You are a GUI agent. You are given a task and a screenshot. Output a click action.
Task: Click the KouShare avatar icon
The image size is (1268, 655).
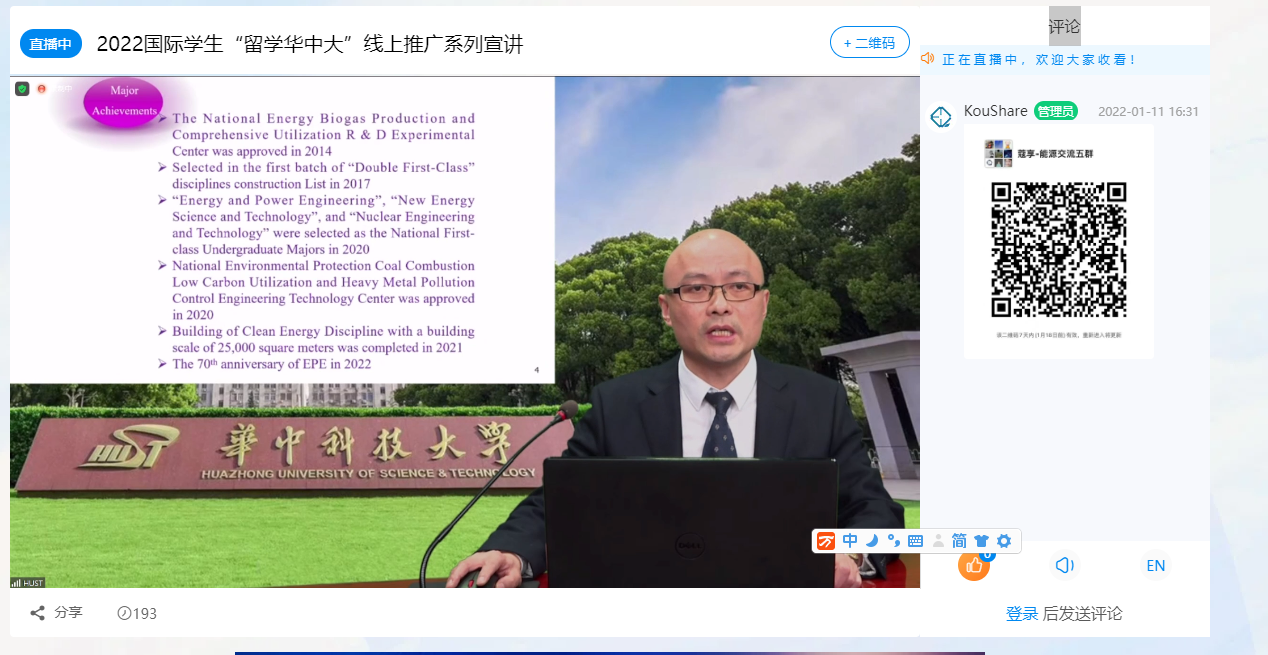point(941,117)
